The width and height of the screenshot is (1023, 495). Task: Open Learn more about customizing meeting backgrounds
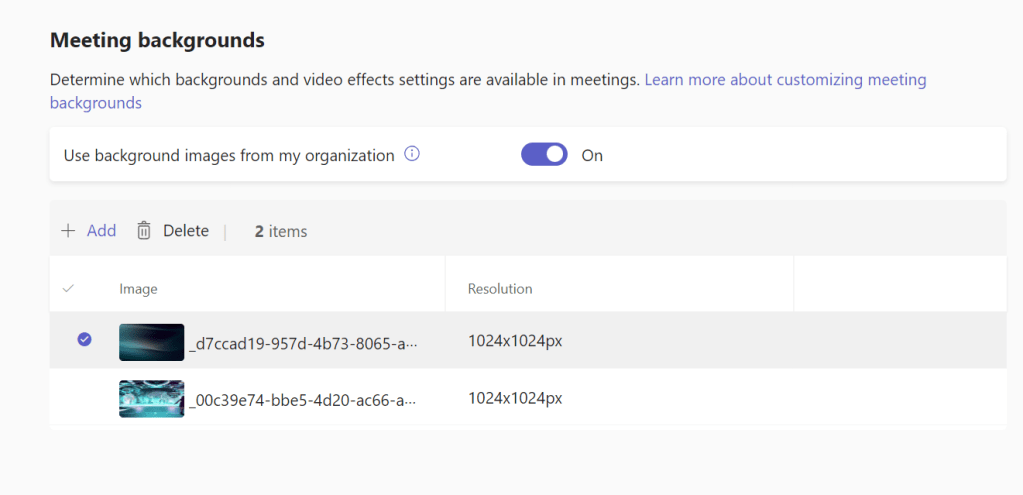(x=785, y=80)
